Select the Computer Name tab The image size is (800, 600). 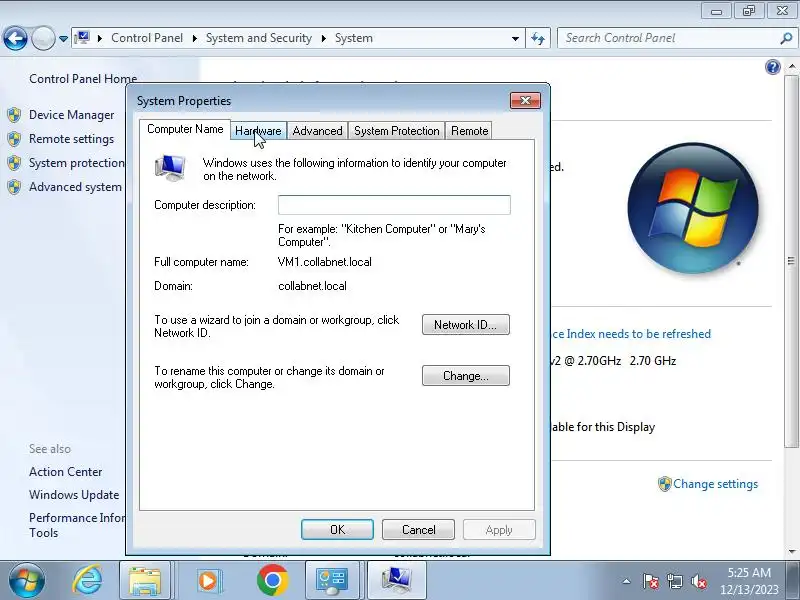[x=185, y=129]
